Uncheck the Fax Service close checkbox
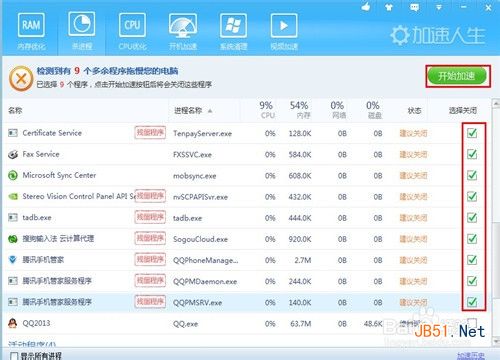 coord(472,154)
